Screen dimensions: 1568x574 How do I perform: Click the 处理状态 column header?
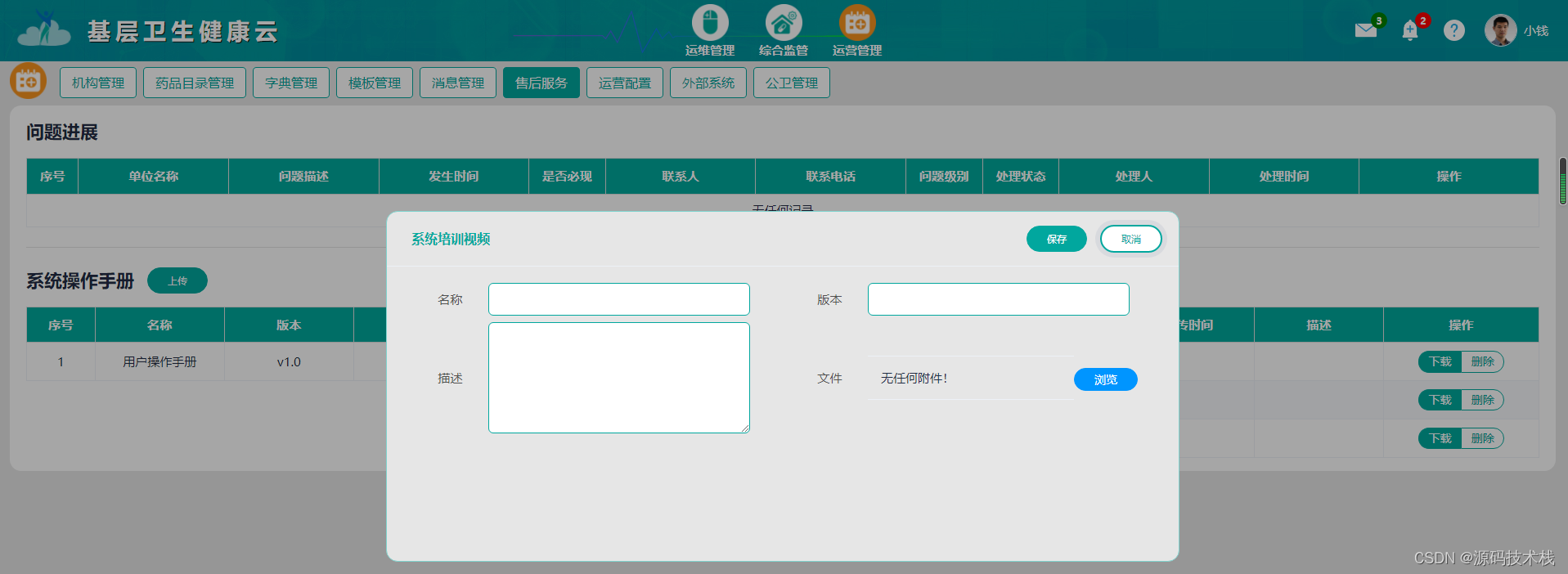click(1021, 176)
